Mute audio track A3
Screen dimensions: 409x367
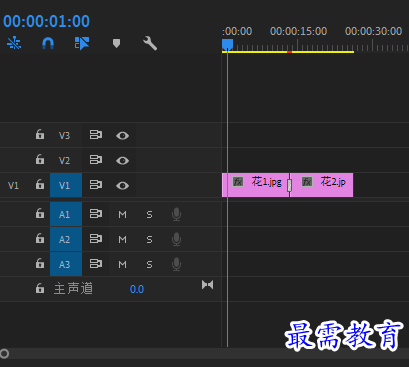pos(122,264)
